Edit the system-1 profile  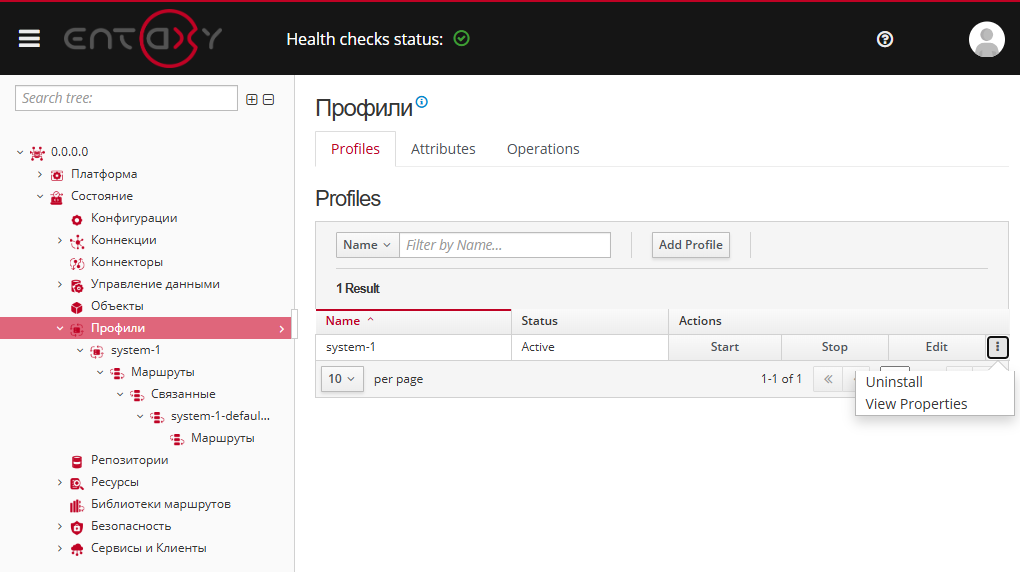(937, 347)
